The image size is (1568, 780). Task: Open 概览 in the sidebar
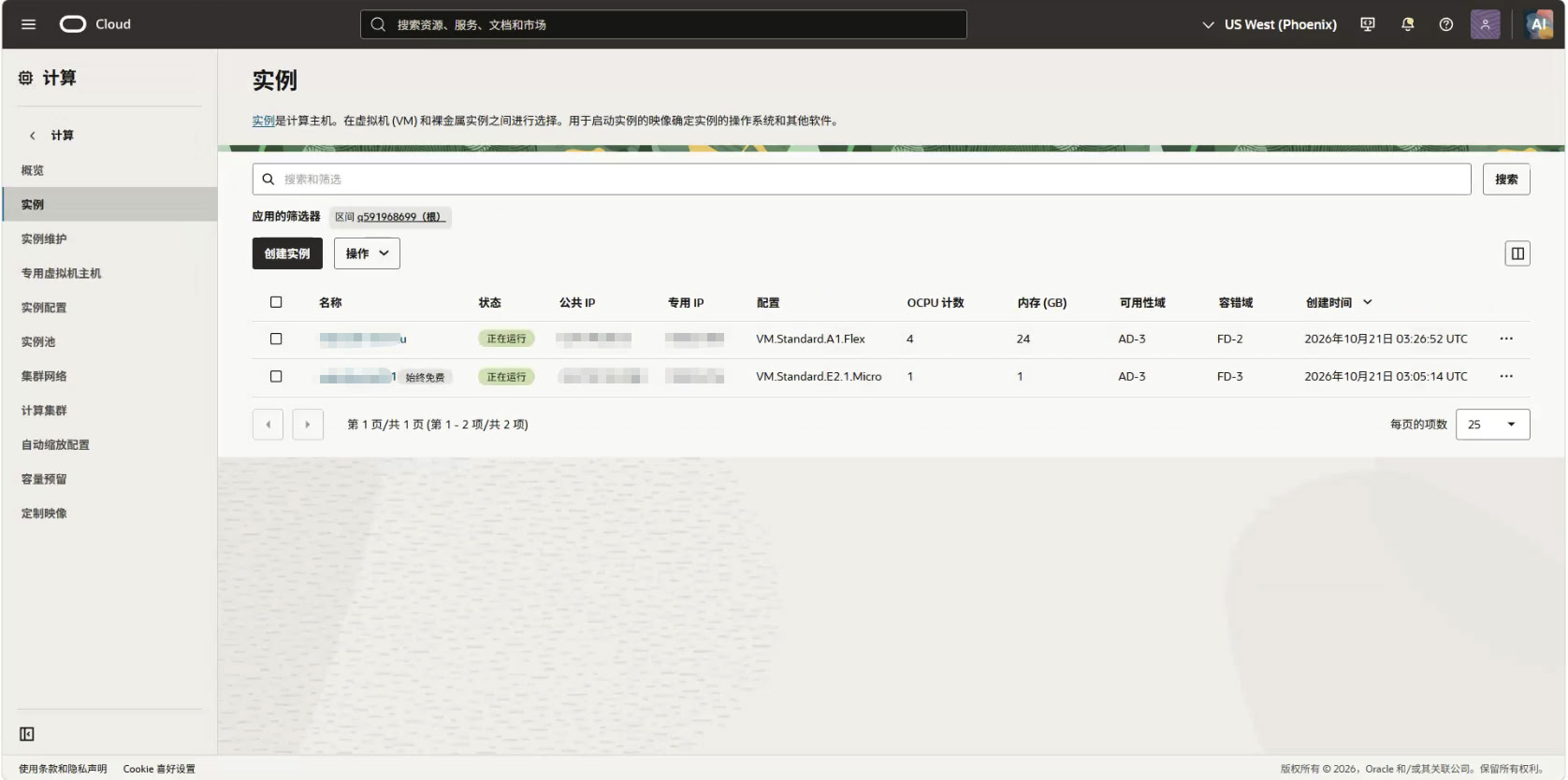[33, 170]
